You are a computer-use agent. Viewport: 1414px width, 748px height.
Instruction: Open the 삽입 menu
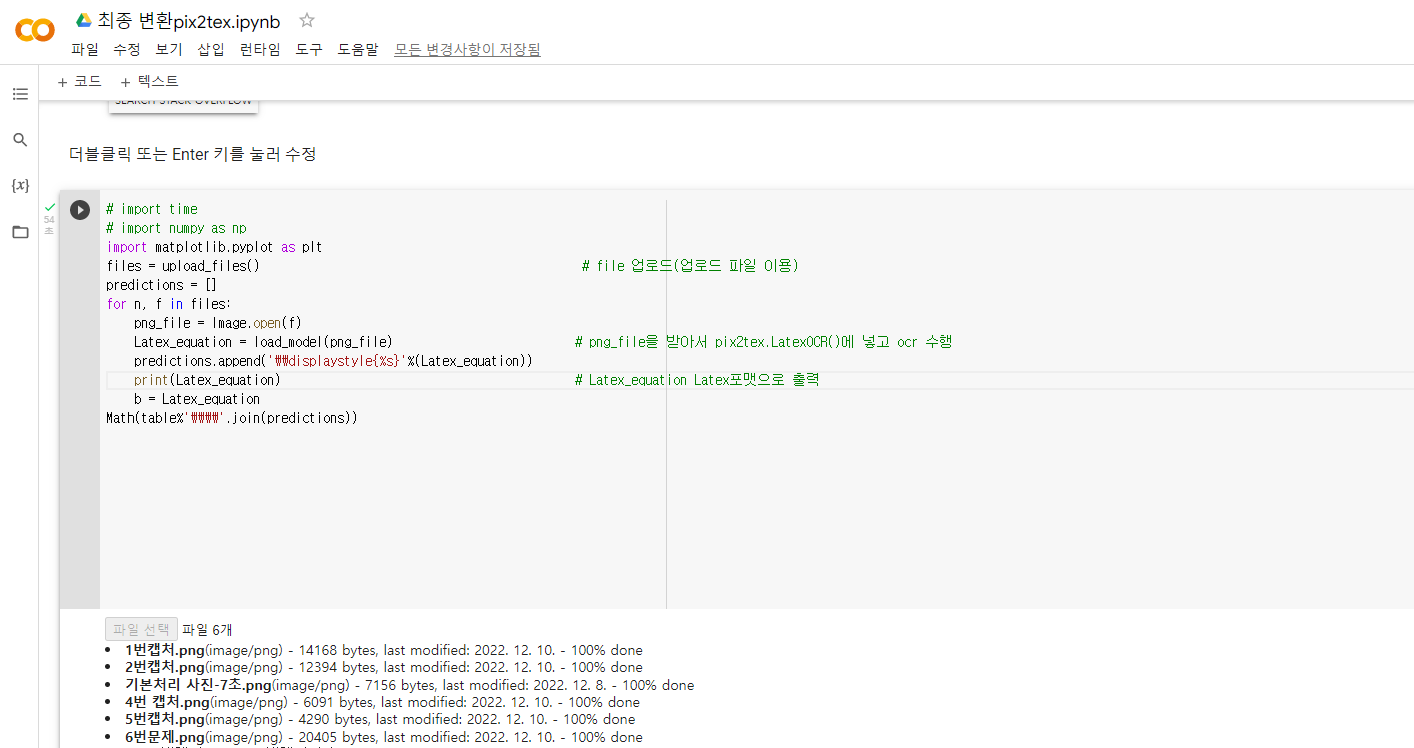coord(211,49)
